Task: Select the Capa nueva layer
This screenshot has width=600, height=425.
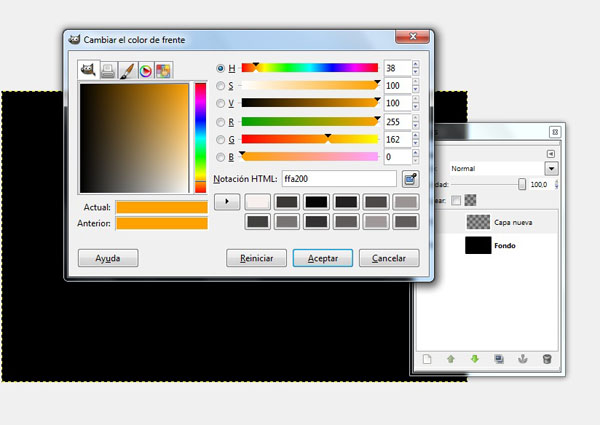Action: pos(496,222)
